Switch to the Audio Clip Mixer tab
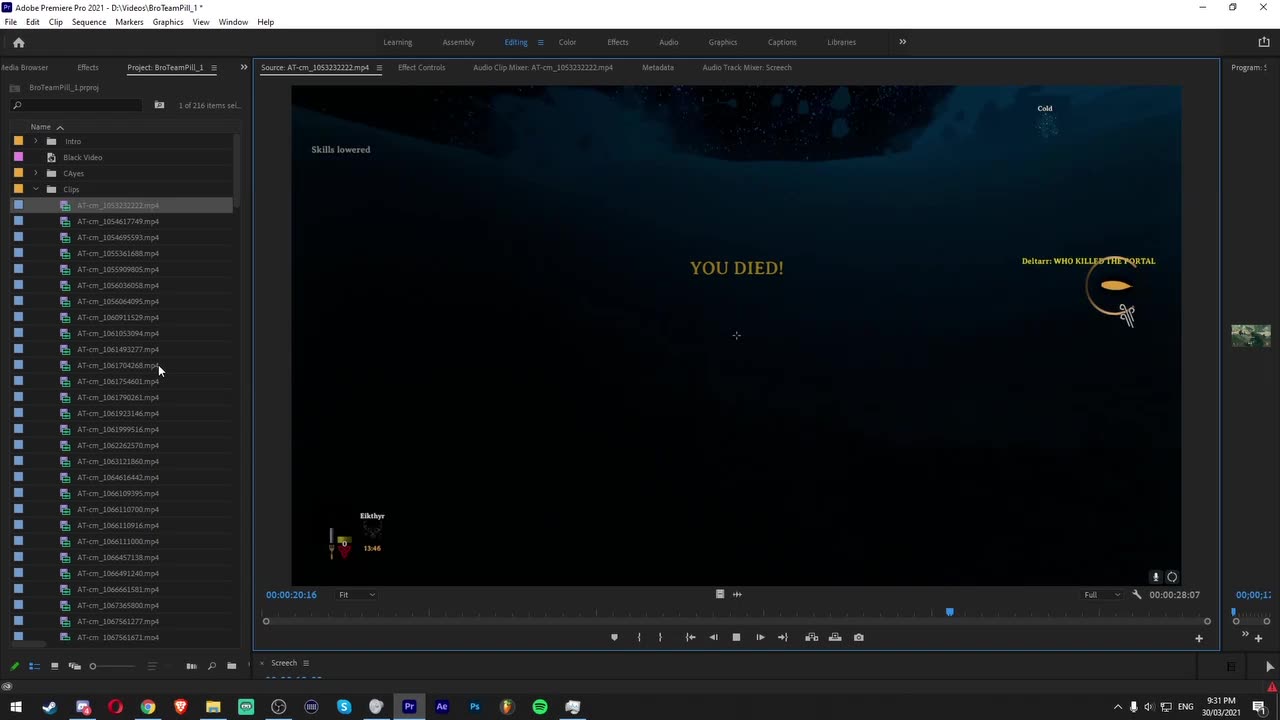This screenshot has height=720, width=1280. click(543, 68)
